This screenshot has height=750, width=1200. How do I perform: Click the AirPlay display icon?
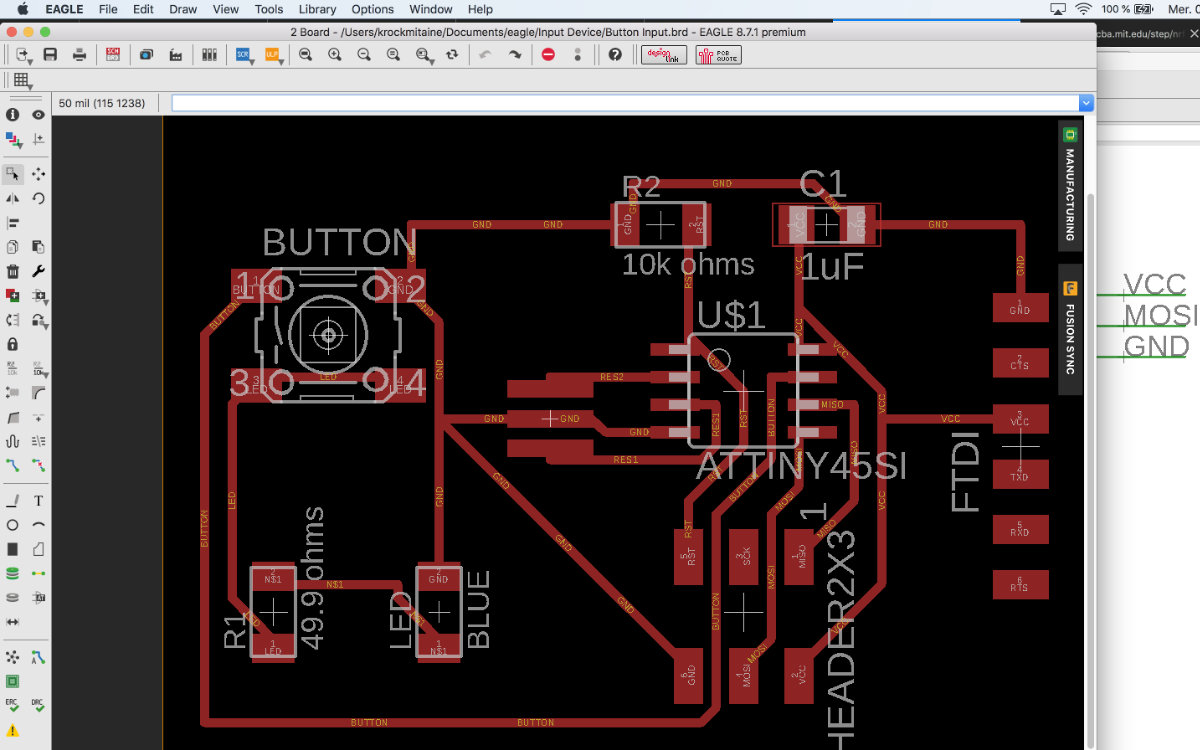coord(1059,9)
